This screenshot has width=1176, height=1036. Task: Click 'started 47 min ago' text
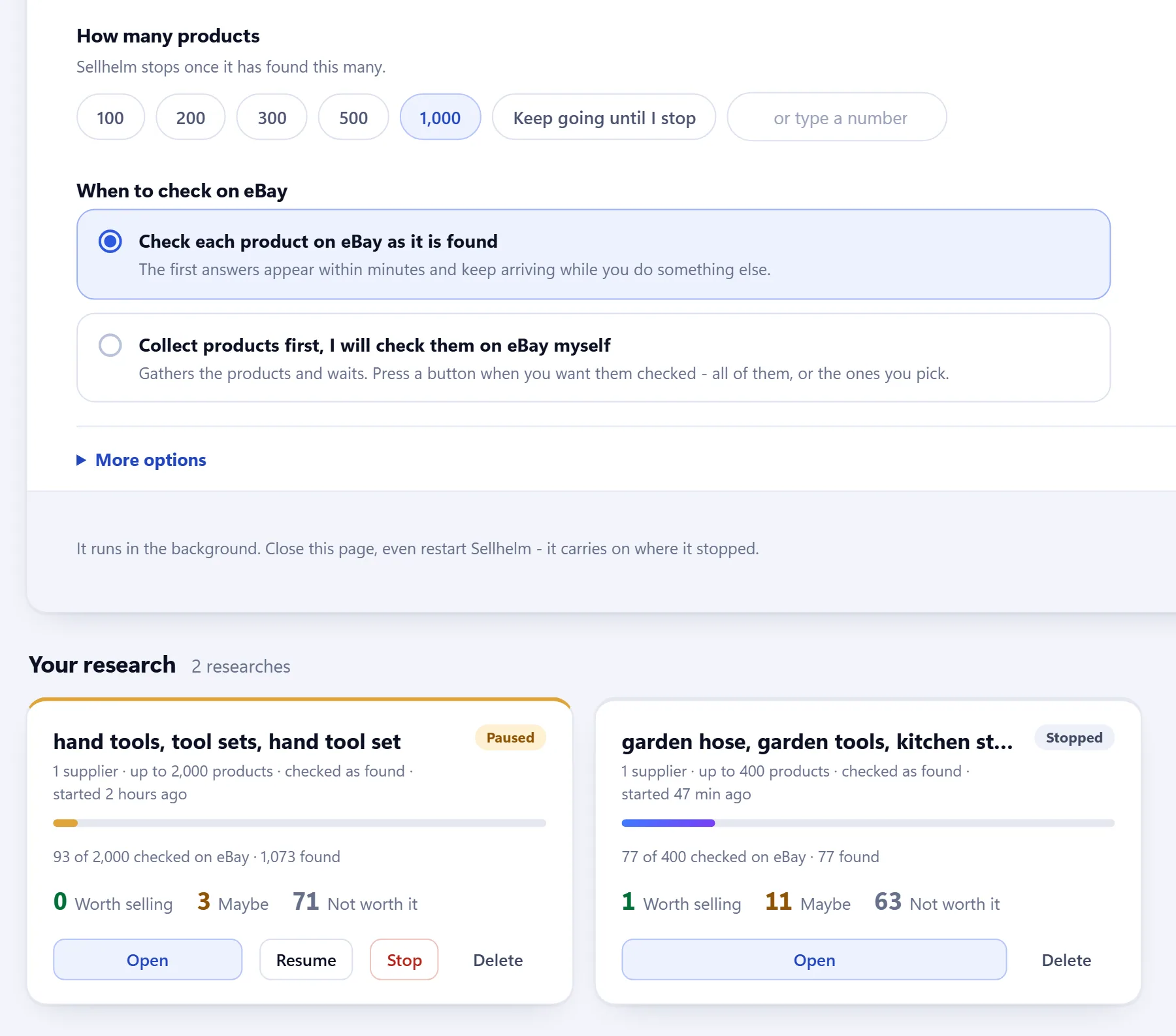click(686, 794)
